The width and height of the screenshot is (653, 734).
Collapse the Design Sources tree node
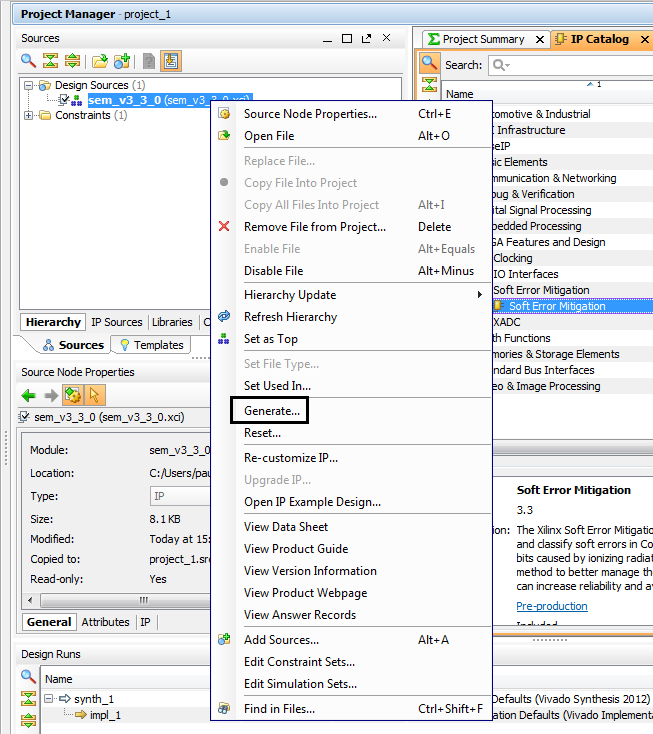30,86
